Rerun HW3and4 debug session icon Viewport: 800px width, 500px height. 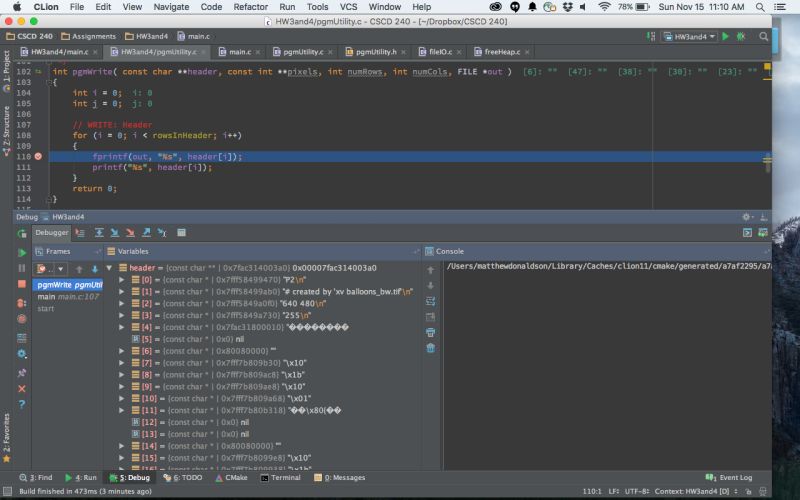pos(22,234)
